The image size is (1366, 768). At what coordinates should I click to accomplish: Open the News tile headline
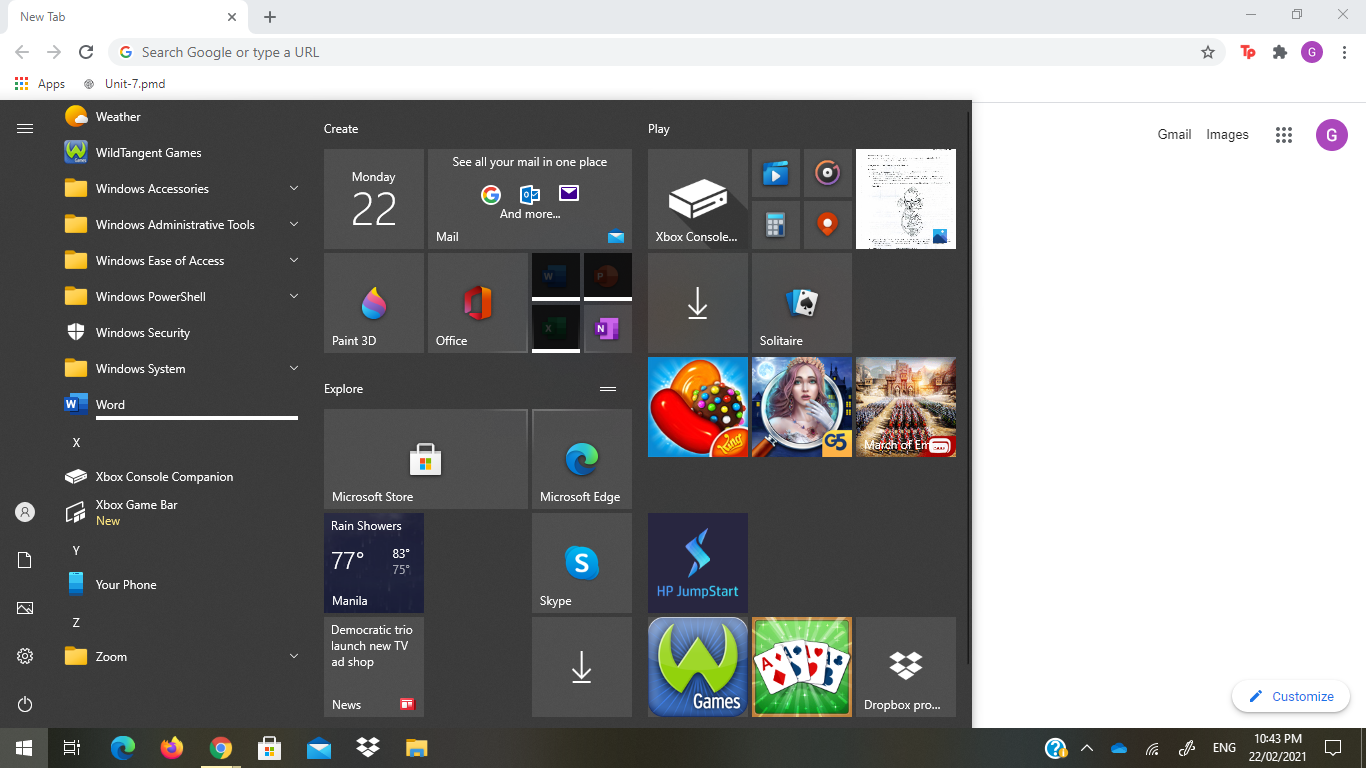click(x=374, y=667)
